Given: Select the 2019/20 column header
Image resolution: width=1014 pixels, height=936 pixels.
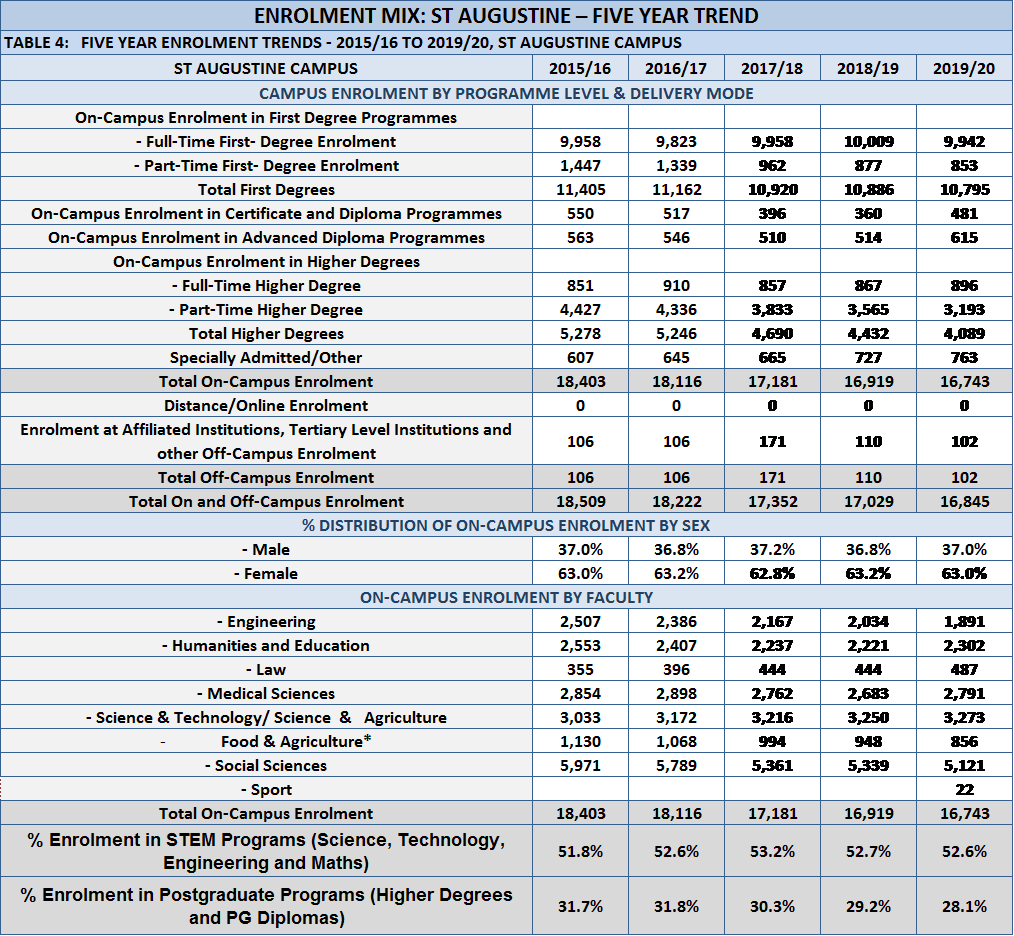Looking at the screenshot, I should pyautogui.click(x=964, y=69).
